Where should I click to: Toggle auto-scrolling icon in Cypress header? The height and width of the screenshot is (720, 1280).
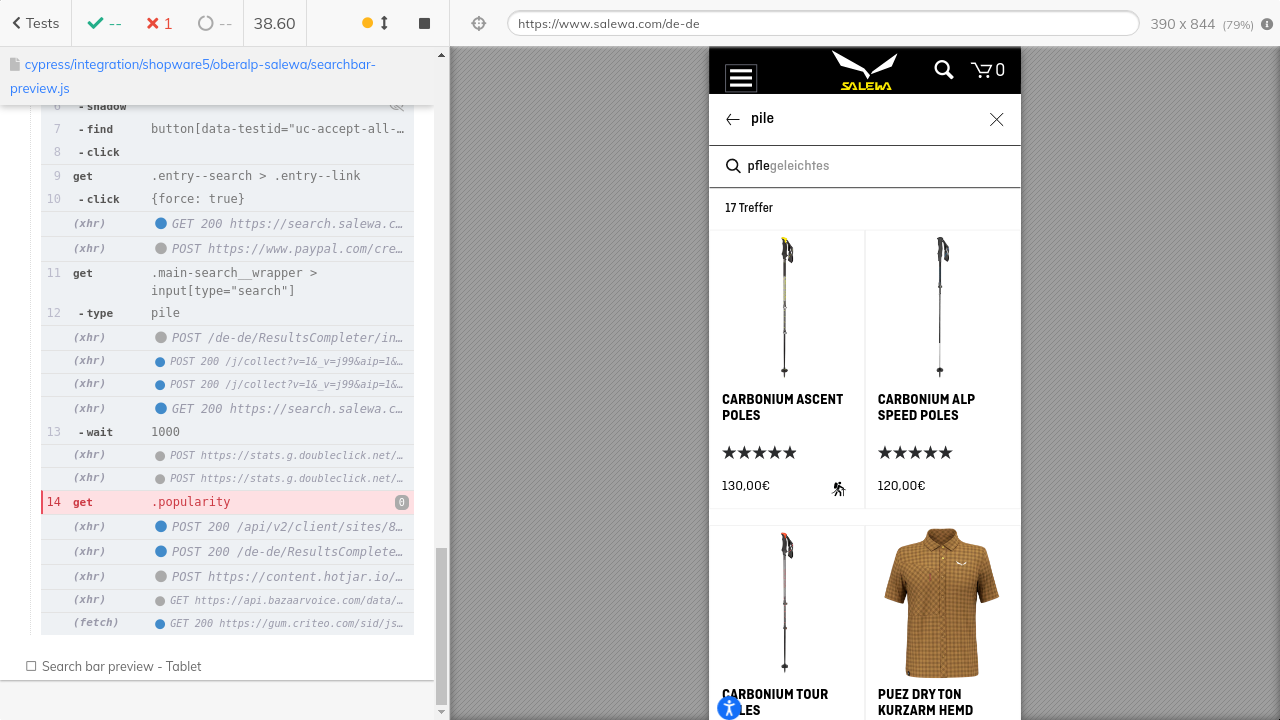pyautogui.click(x=376, y=23)
